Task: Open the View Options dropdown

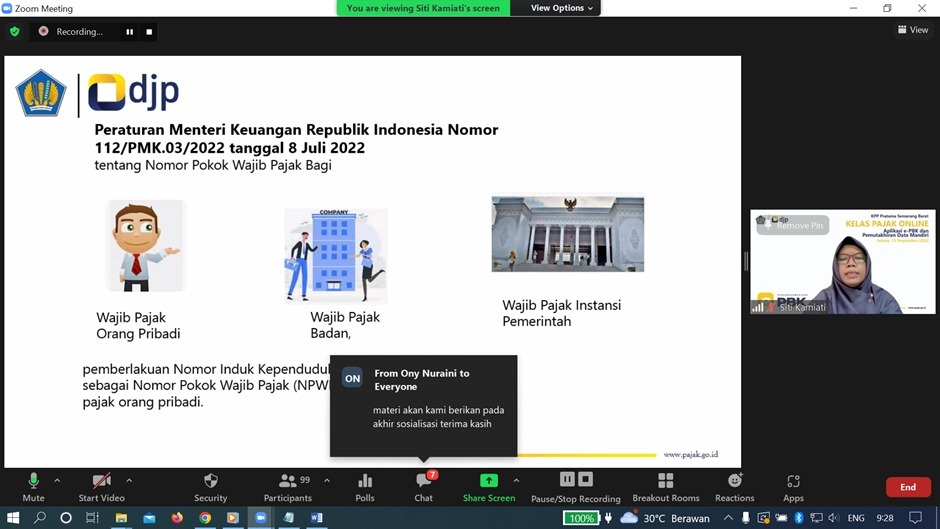Action: click(x=561, y=8)
